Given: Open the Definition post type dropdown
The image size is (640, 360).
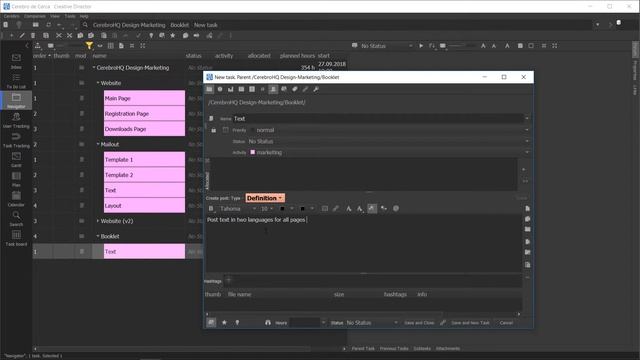Looking at the screenshot, I should [x=265, y=198].
